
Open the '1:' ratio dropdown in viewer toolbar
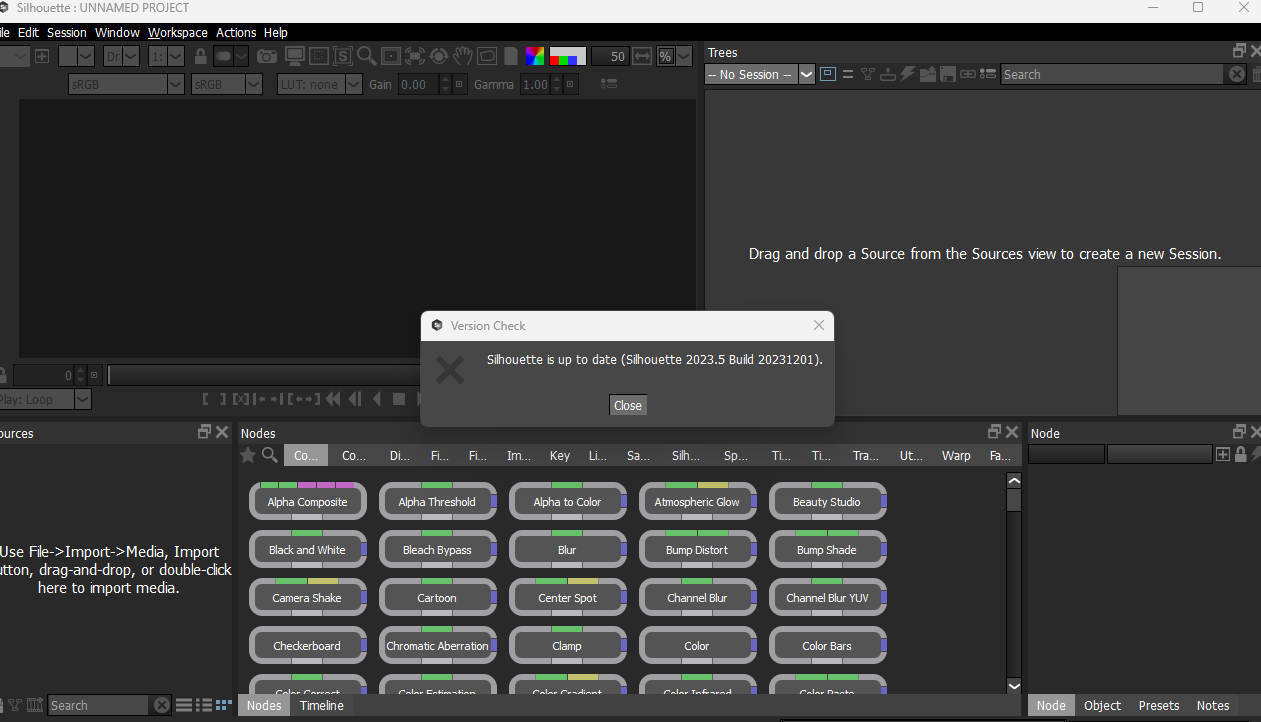point(166,56)
